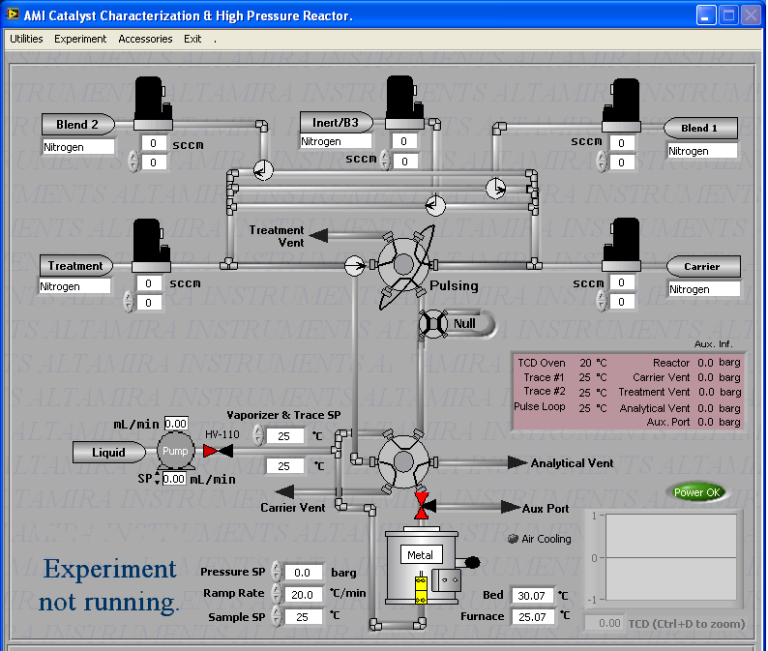Open the Experiment menu
This screenshot has height=651, width=768.
pos(80,39)
